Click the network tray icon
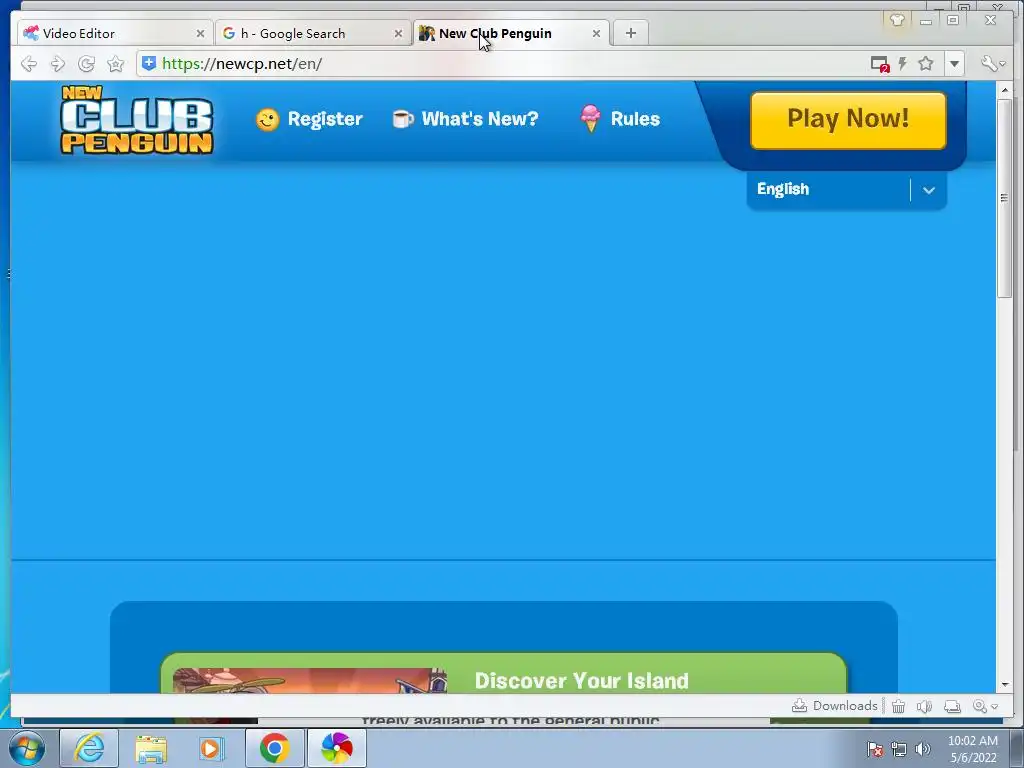The height and width of the screenshot is (768, 1024). coord(899,749)
